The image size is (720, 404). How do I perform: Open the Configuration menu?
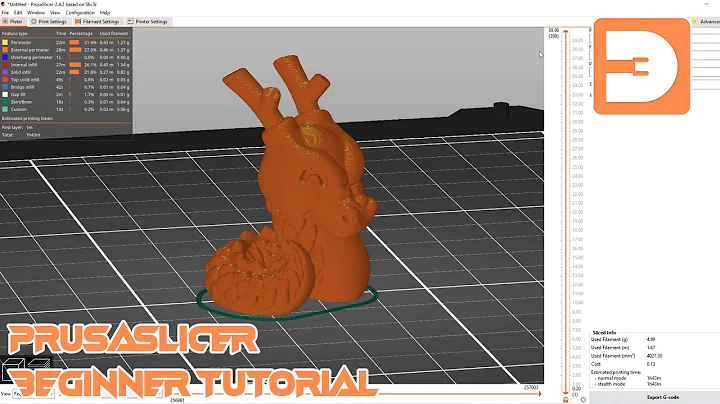80,13
